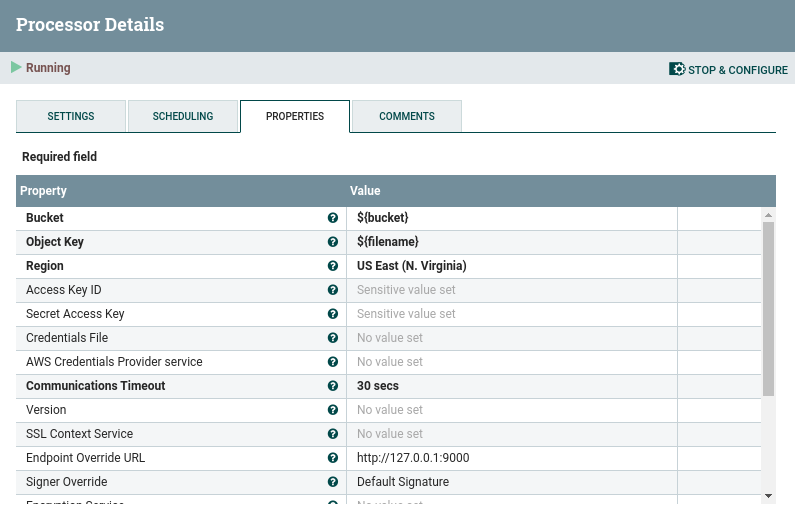
Task: Click help icon for Access Key ID
Action: pos(333,290)
